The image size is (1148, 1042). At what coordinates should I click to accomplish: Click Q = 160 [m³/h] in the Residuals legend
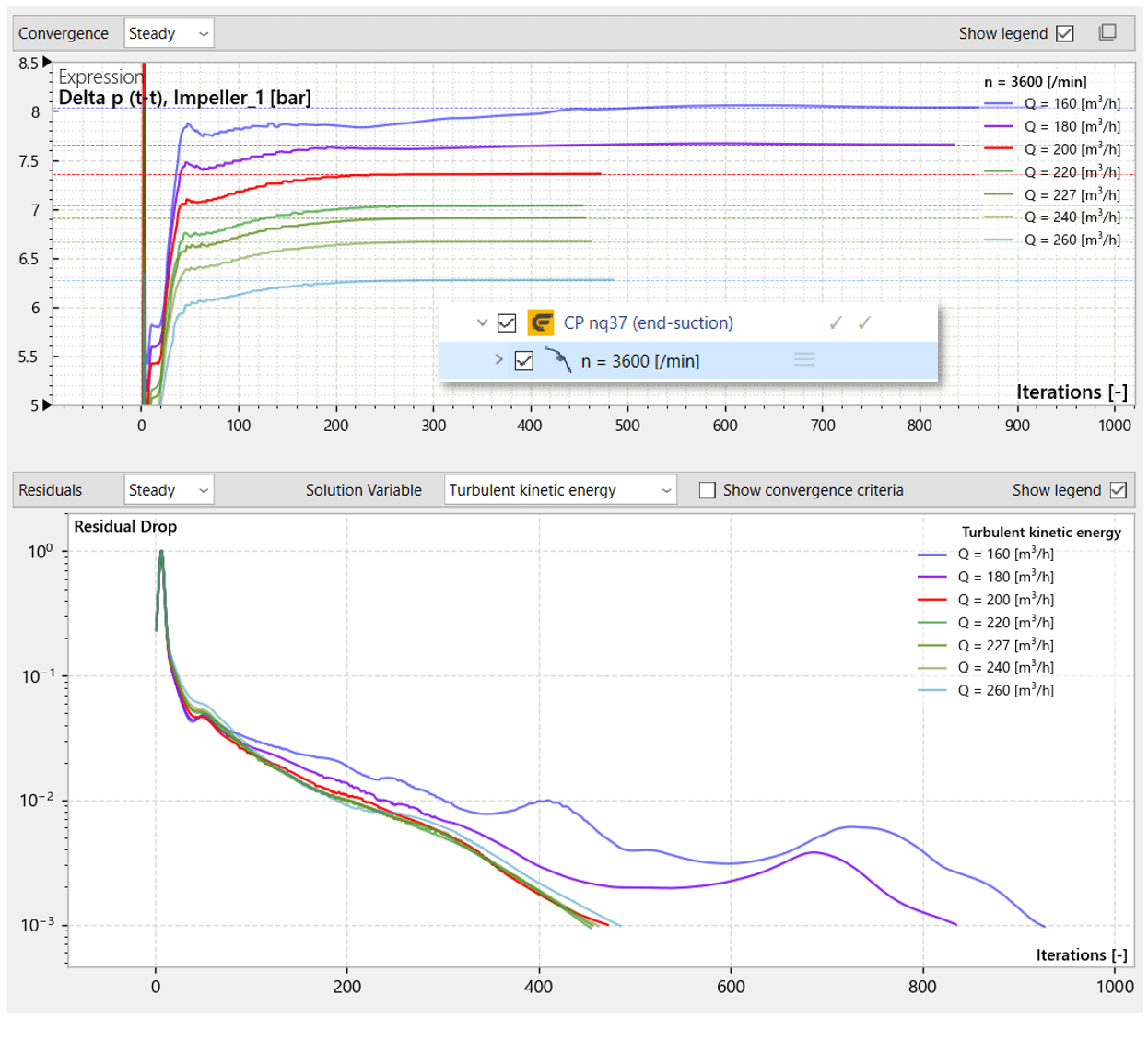(x=1006, y=554)
